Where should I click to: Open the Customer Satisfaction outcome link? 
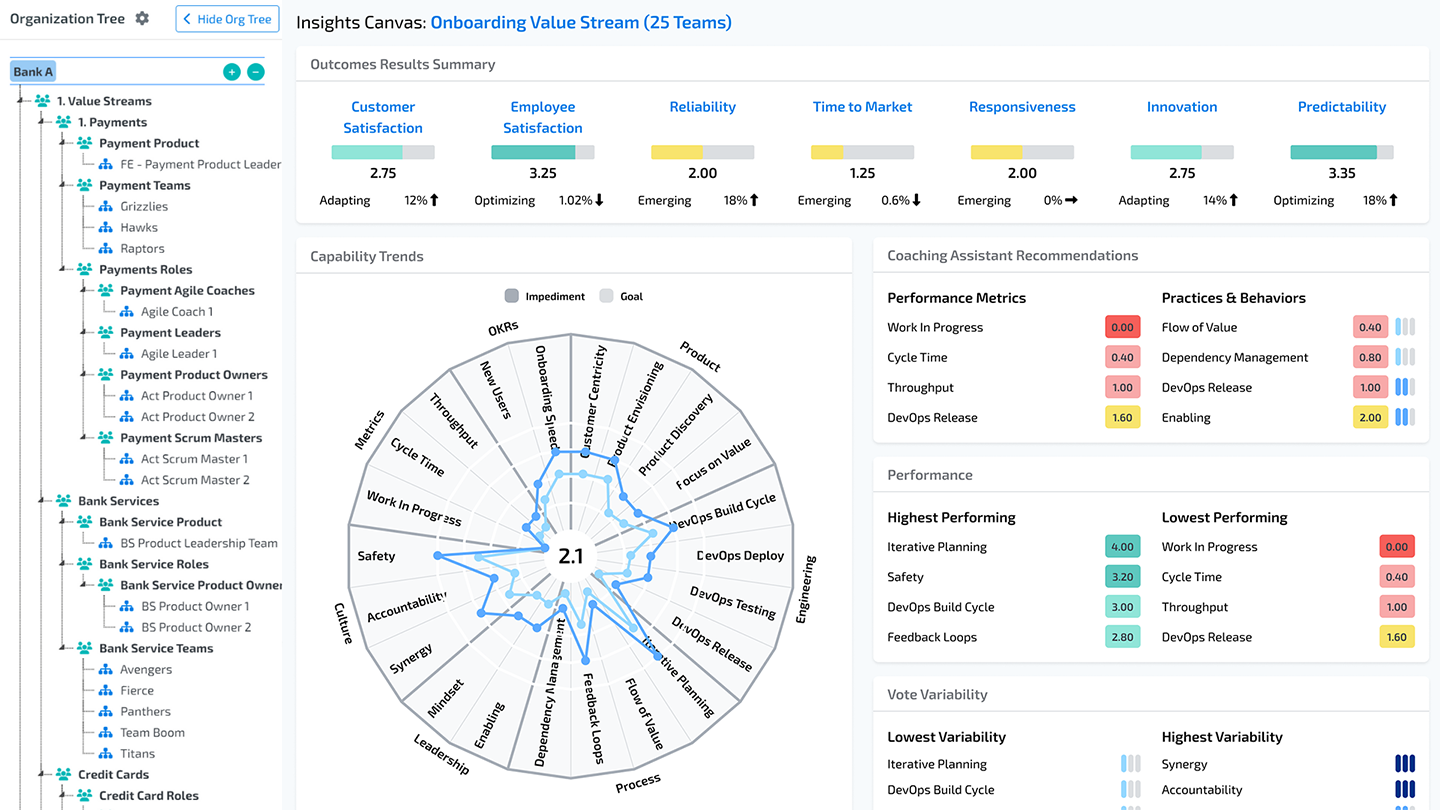click(383, 117)
